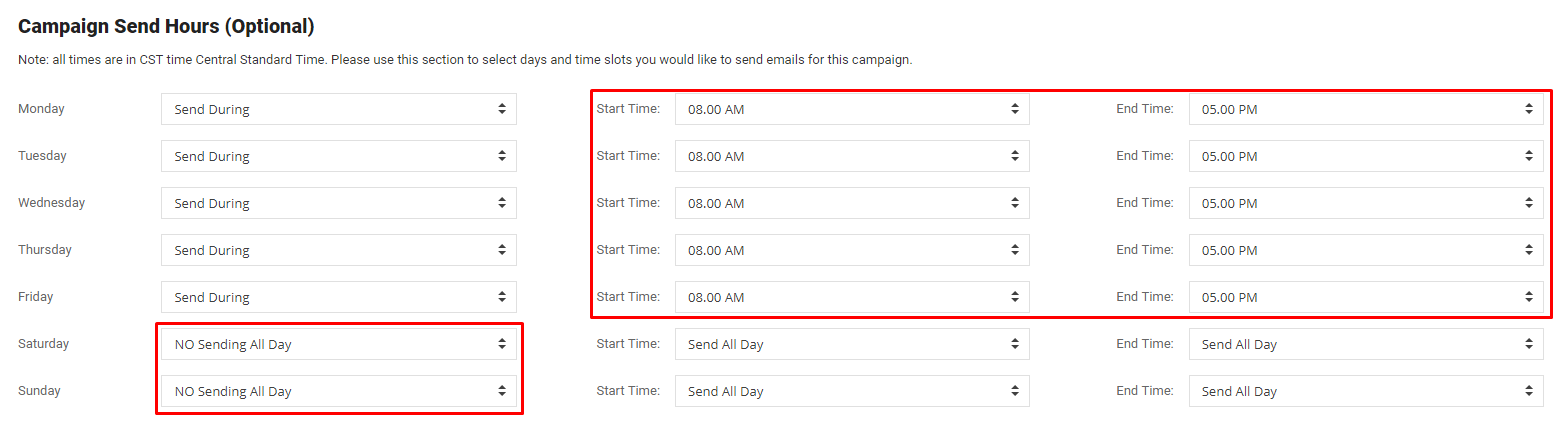Viewport: 1558px width, 435px height.
Task: Open Saturday Start Time Send All Day dropdown
Action: (852, 344)
